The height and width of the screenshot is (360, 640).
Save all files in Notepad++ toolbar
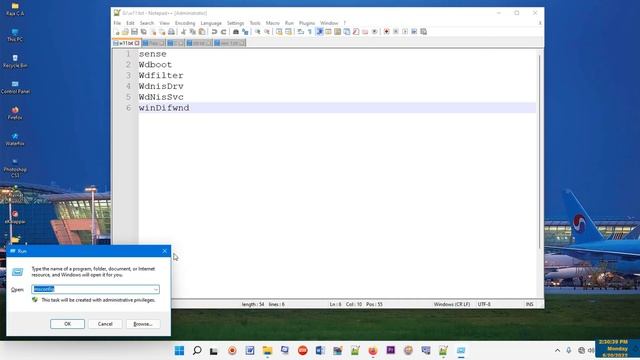(x=144, y=32)
